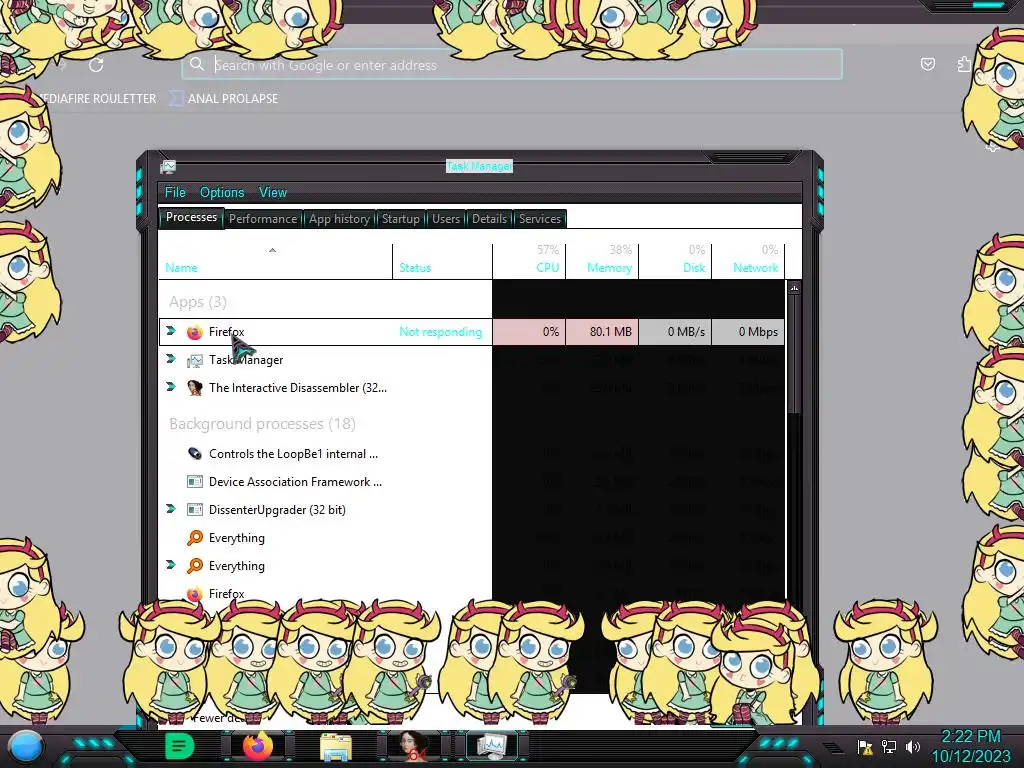Switch to Firefox from the taskbar

point(258,746)
